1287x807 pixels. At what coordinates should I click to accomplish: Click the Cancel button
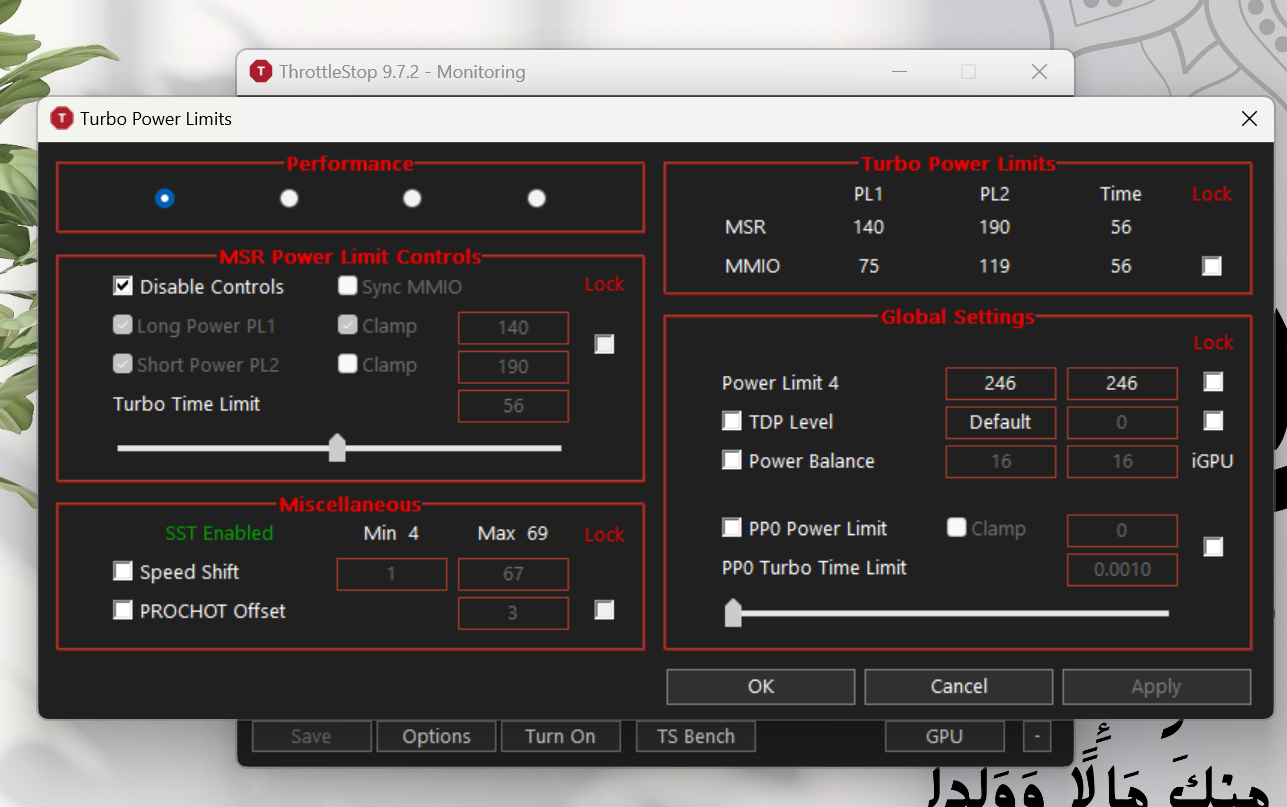pos(959,686)
